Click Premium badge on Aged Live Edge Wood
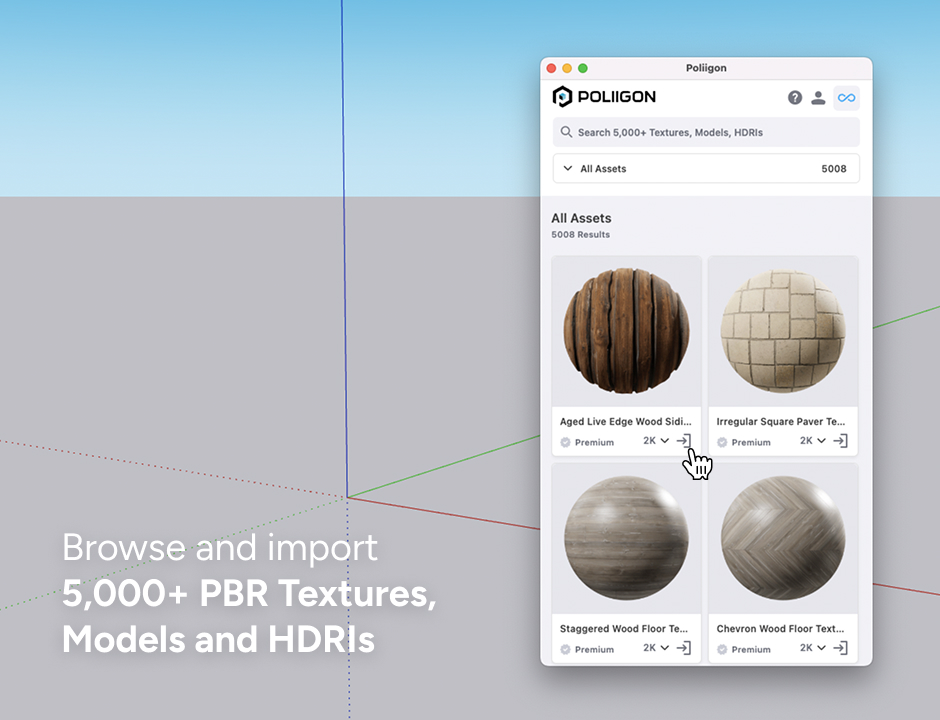Viewport: 940px width, 720px height. click(x=587, y=442)
